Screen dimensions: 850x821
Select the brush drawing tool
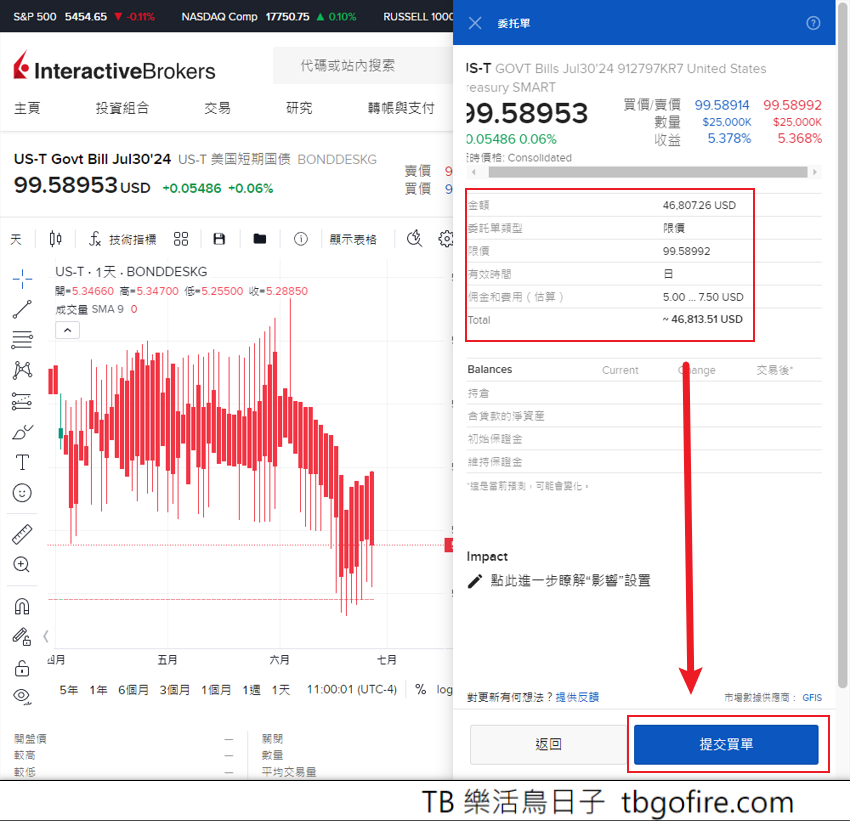coord(22,432)
